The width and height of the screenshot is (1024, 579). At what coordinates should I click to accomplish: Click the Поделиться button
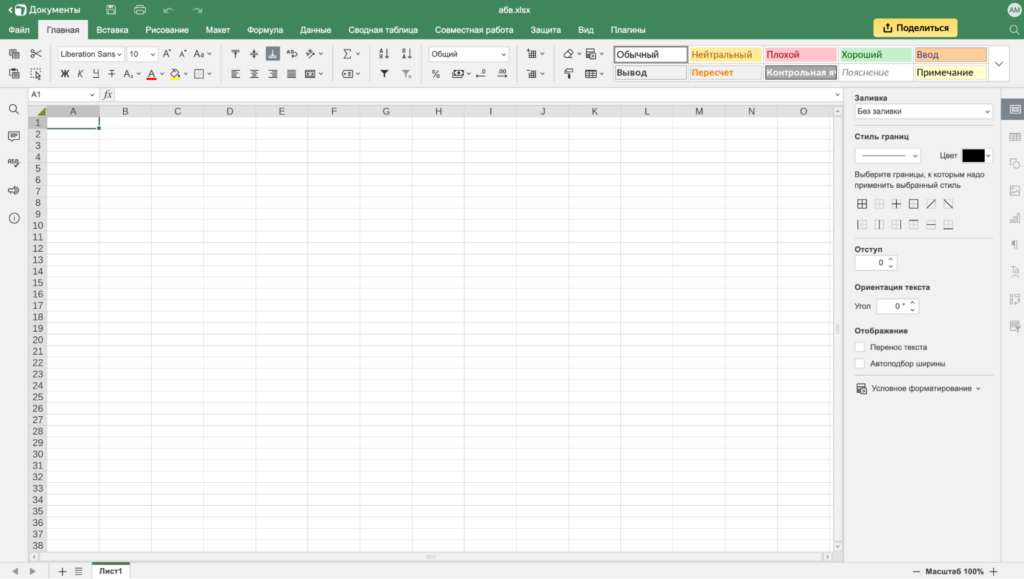click(x=915, y=28)
